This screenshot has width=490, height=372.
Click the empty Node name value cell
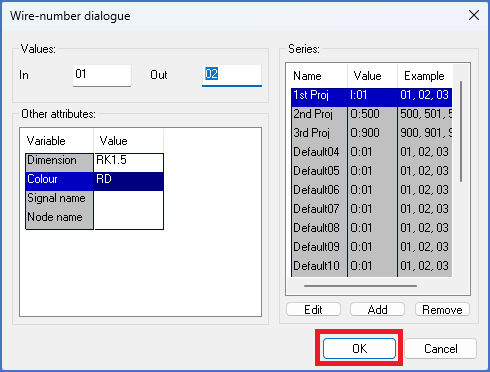(129, 219)
